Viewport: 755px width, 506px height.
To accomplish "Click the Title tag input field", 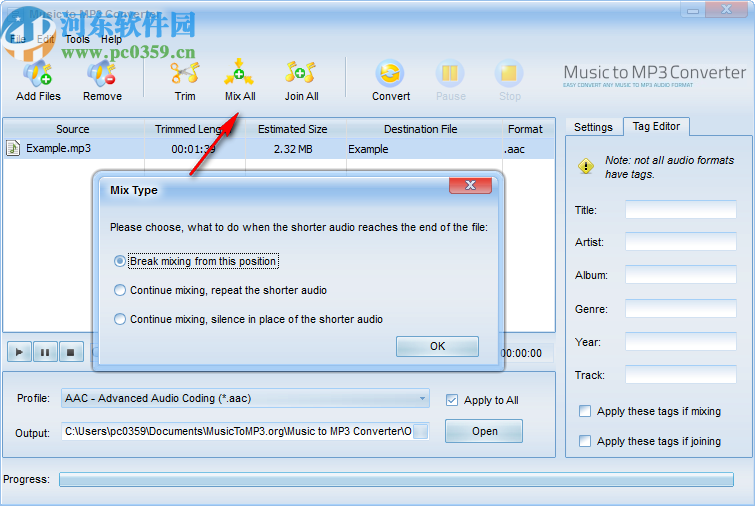I will tap(680, 210).
